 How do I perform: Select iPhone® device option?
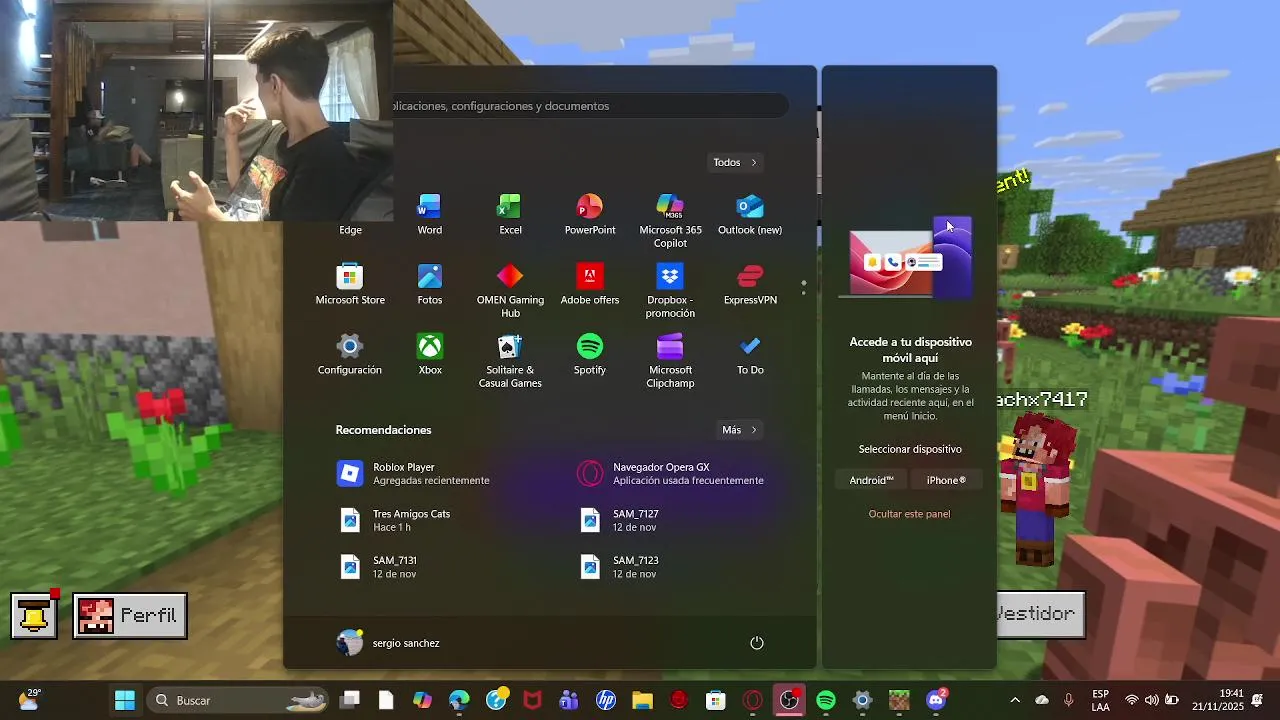(946, 480)
